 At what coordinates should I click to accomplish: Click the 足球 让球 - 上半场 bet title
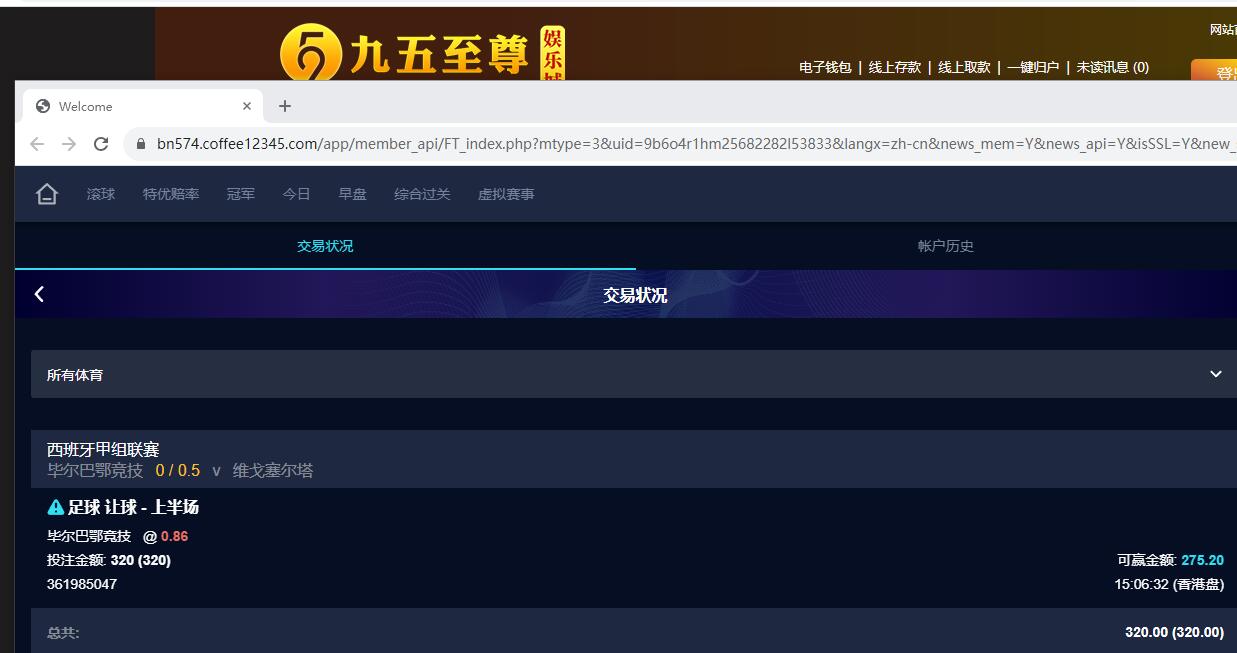134,507
